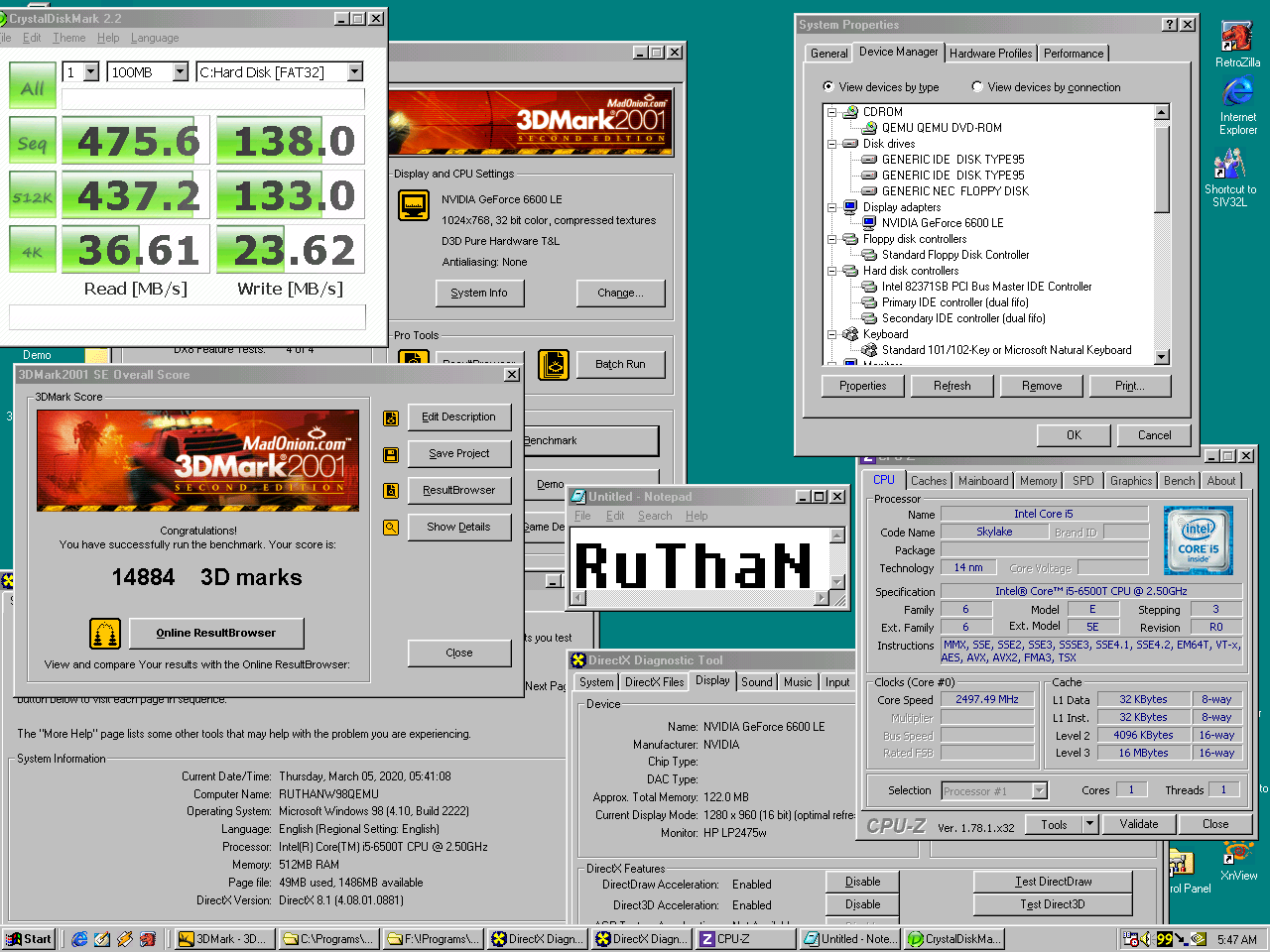Click Validate in CPU-Z
Viewport: 1270px width, 952px height.
click(1139, 824)
